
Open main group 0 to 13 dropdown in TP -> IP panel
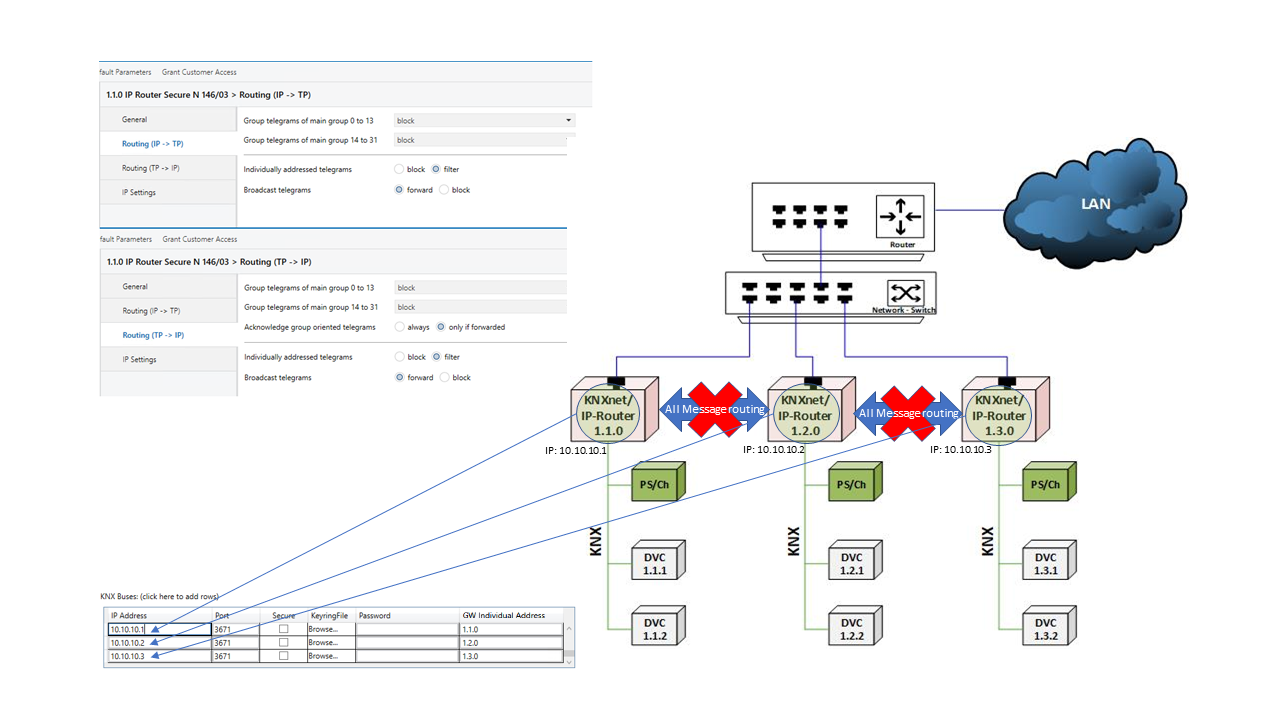pos(480,288)
